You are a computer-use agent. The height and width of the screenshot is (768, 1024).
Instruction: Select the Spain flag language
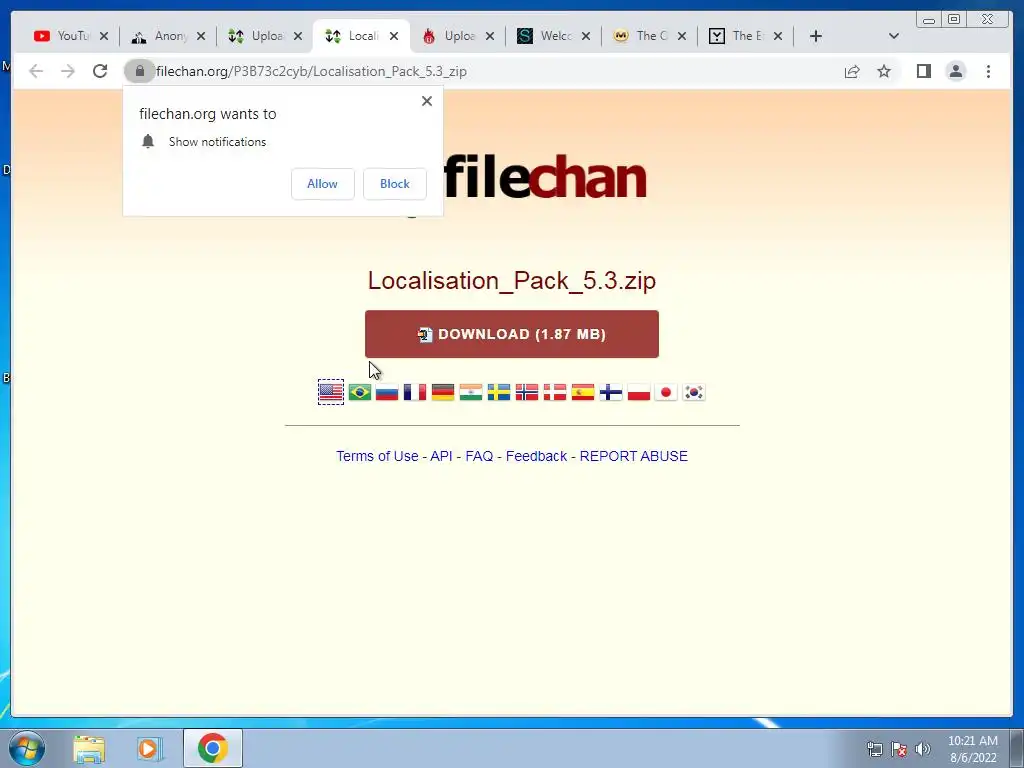tap(583, 392)
